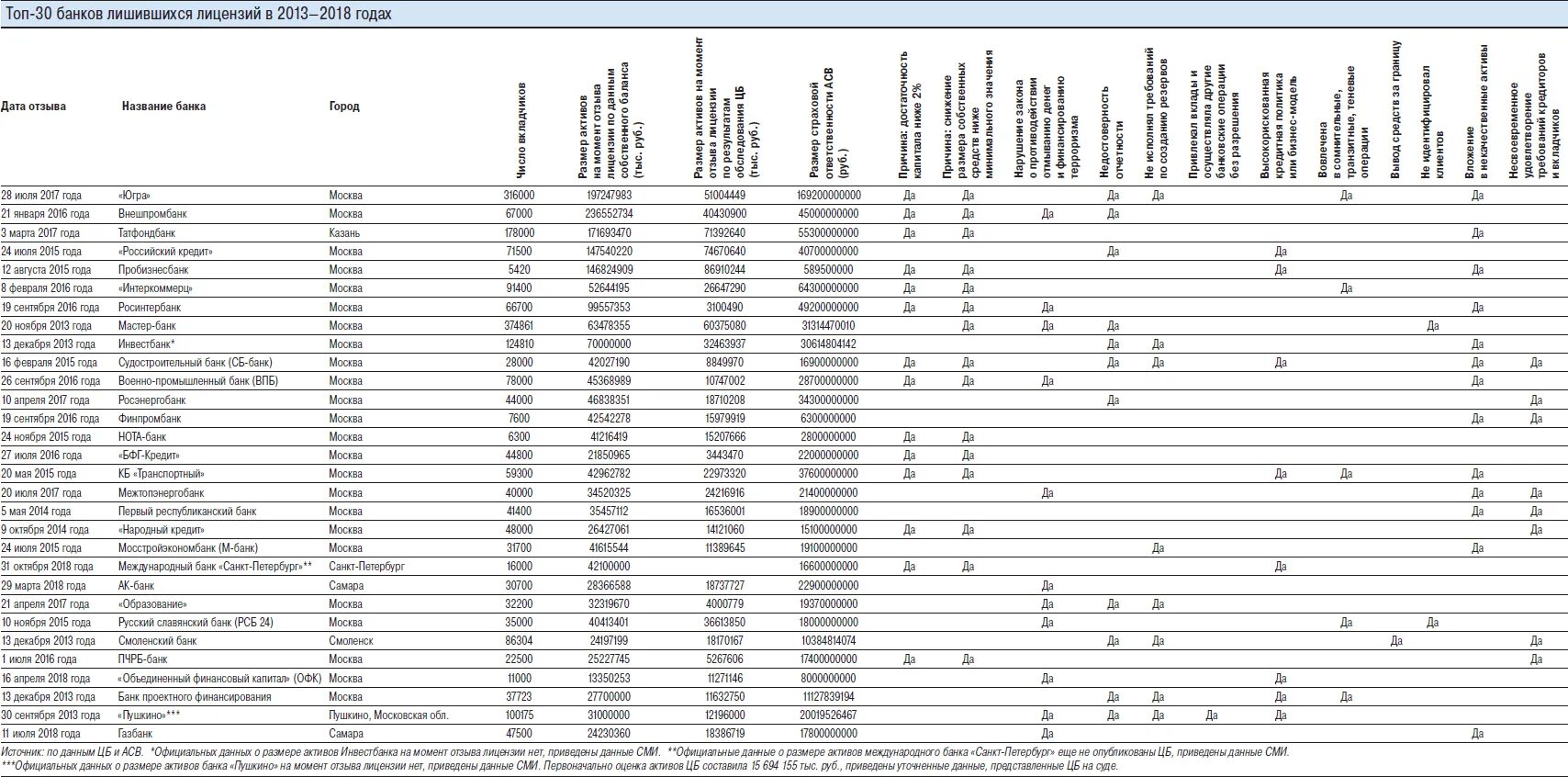Select depositor count '374861' in Мастер-банк row
Viewport: 1568px width, 777px height.
[519, 326]
